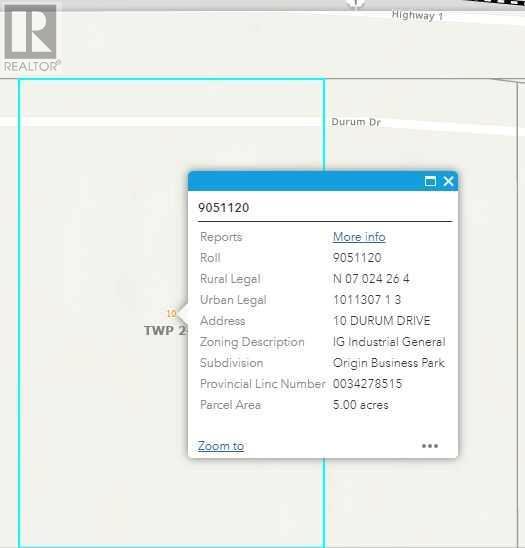Click the Highway 1 map label
The image size is (525, 548).
(417, 15)
